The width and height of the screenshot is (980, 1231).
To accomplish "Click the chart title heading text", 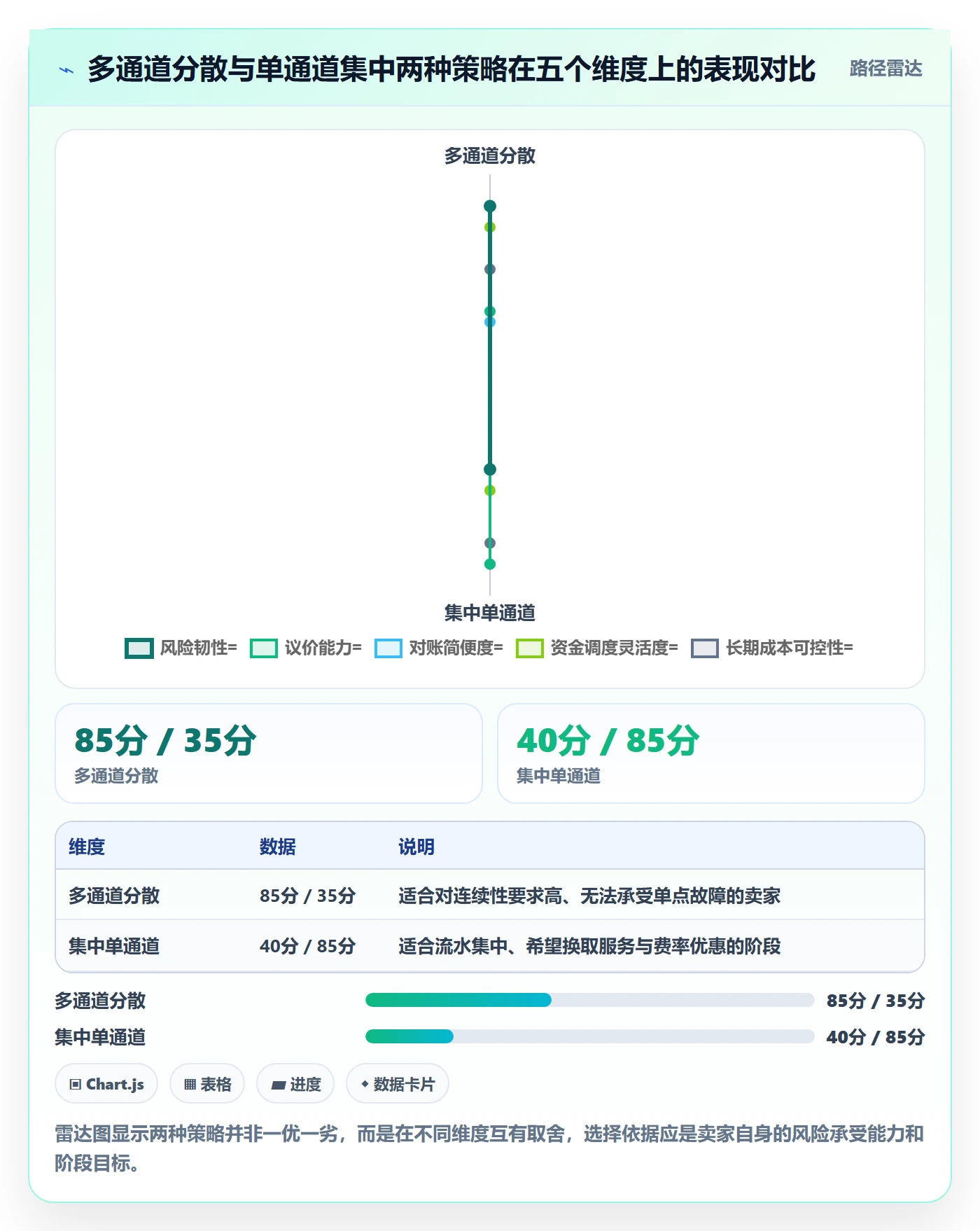I will coord(451,69).
